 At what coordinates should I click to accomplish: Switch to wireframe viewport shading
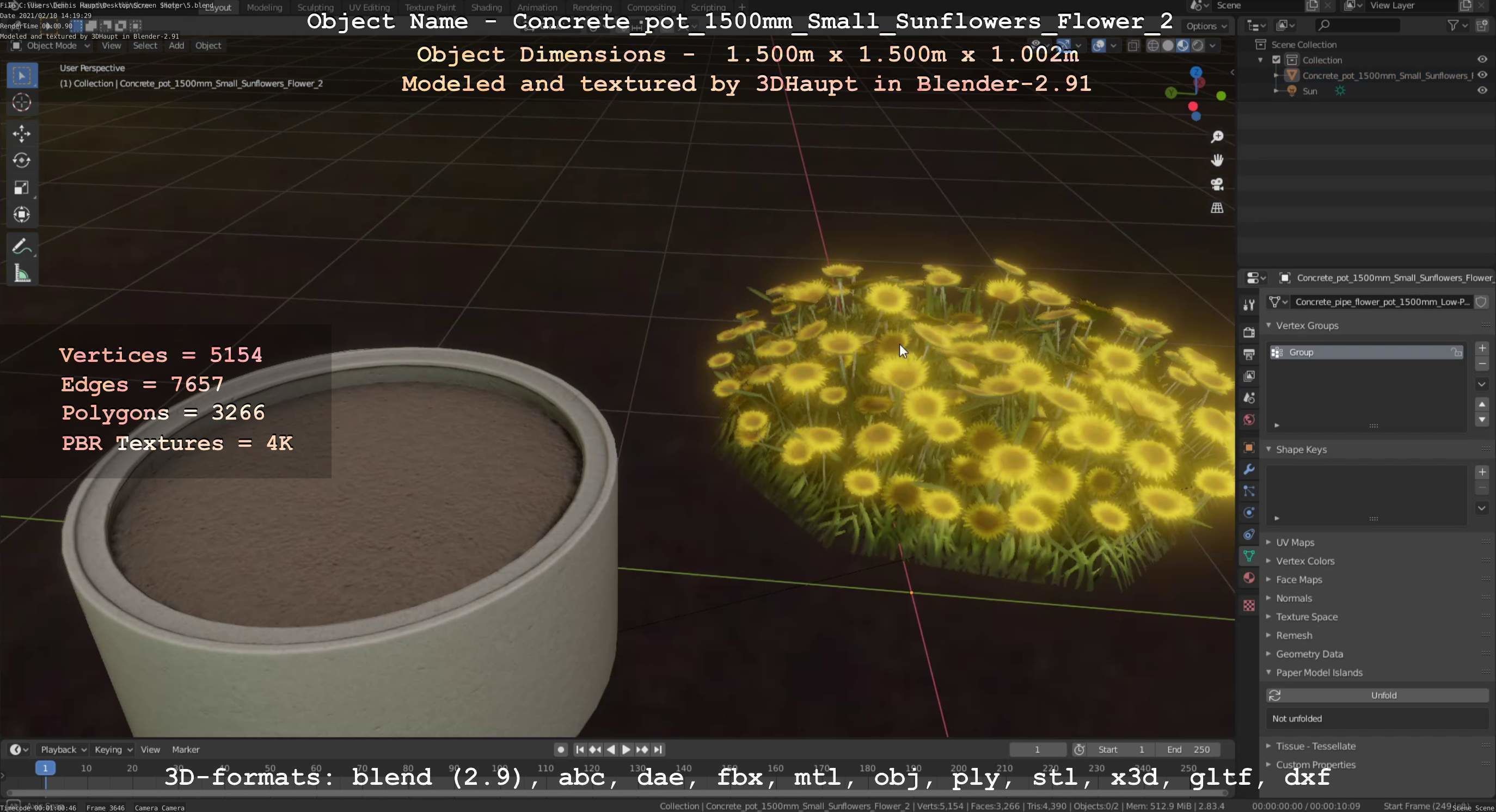1153,45
